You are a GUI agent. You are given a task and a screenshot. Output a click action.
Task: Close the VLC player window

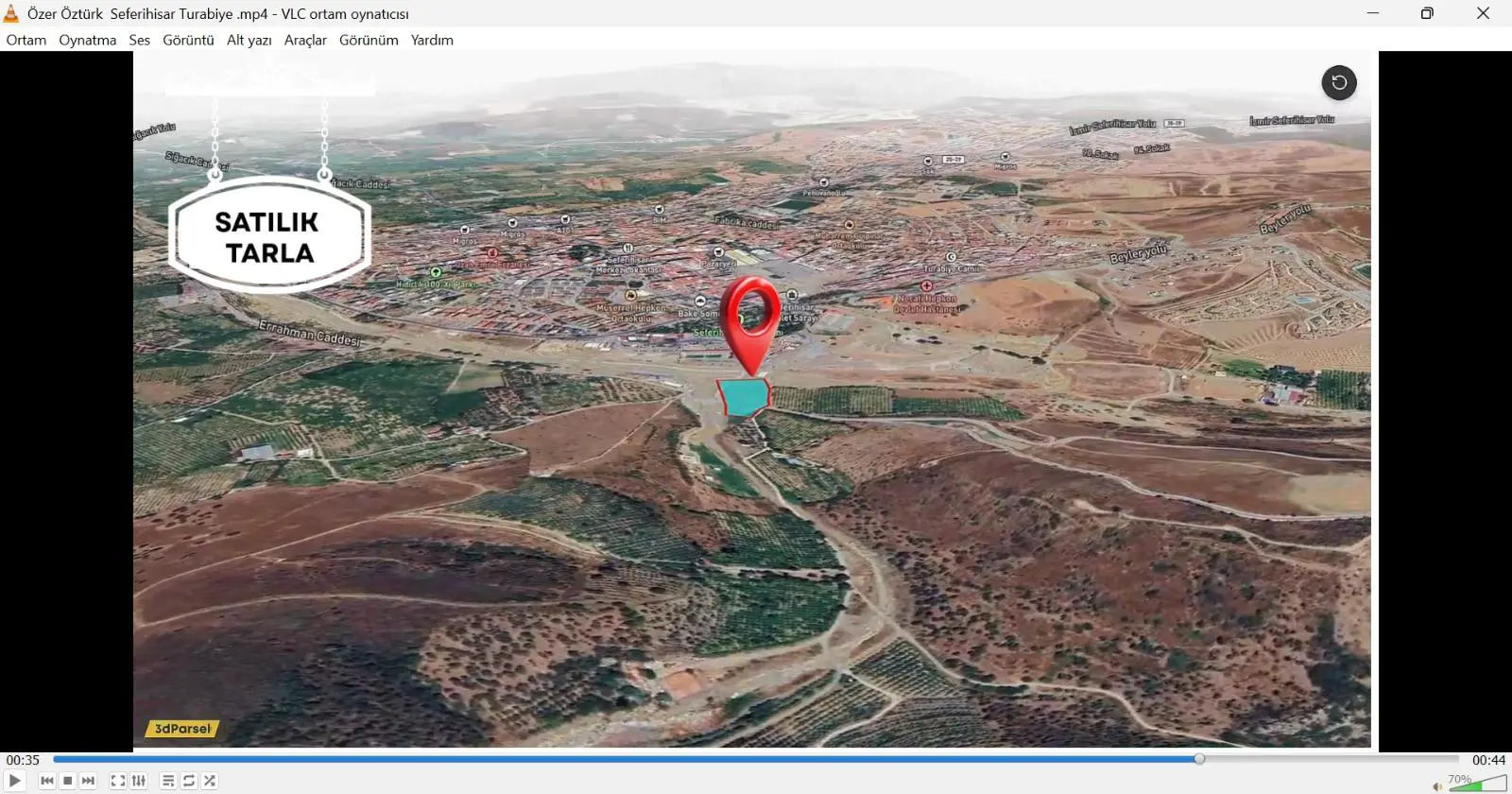pyautogui.click(x=1483, y=13)
